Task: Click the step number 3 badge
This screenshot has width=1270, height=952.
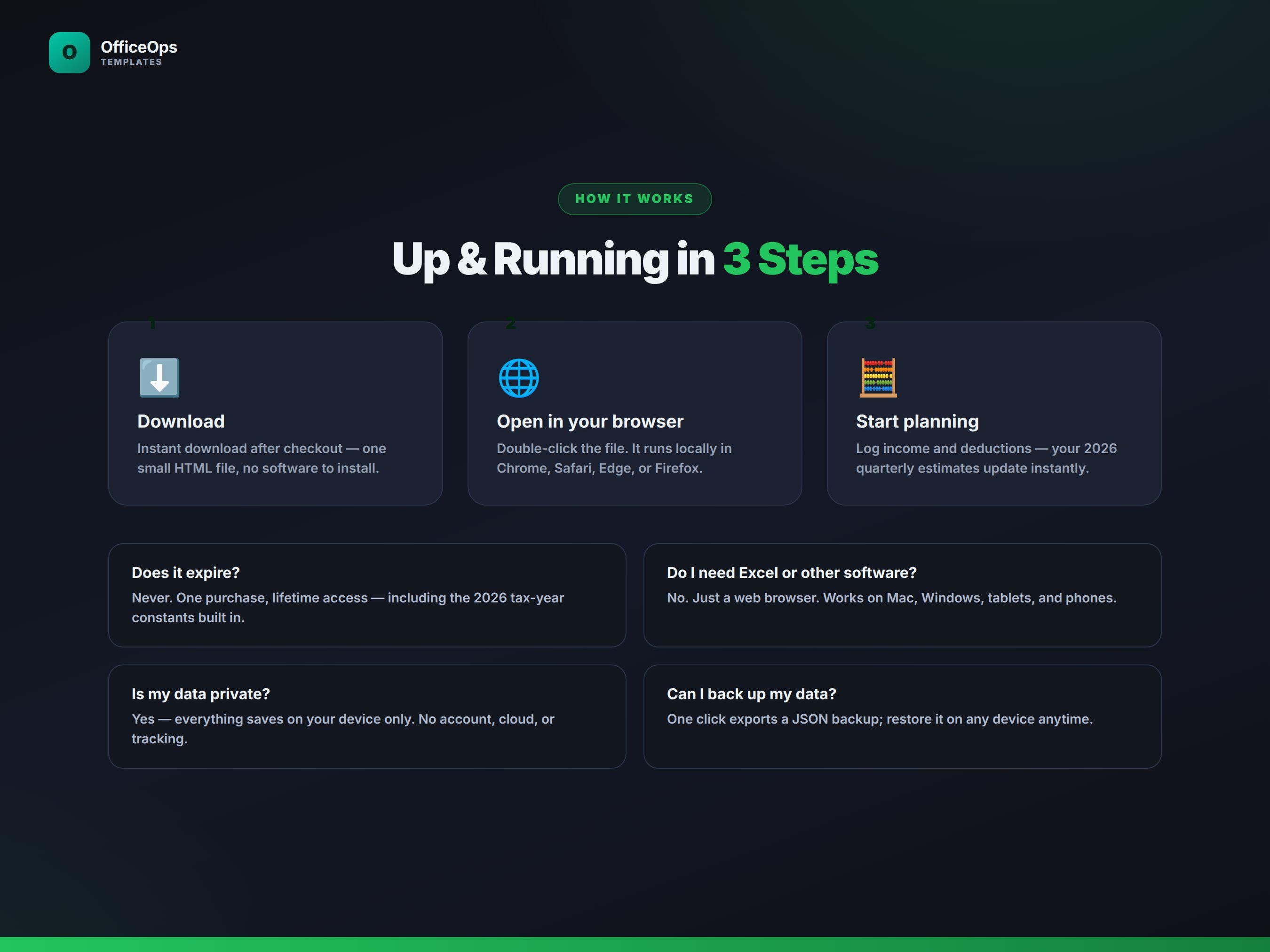Action: (870, 323)
